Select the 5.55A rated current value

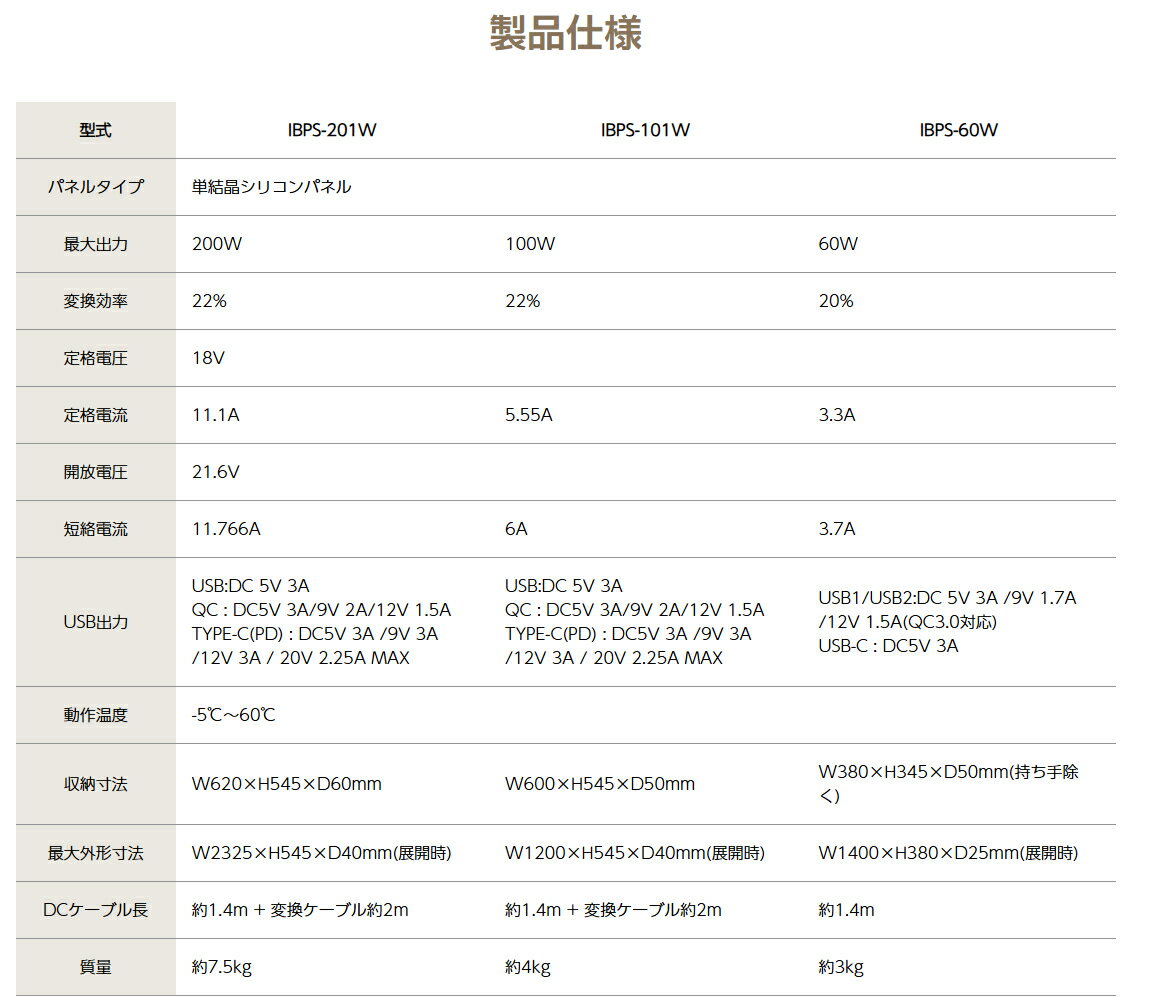pos(528,415)
